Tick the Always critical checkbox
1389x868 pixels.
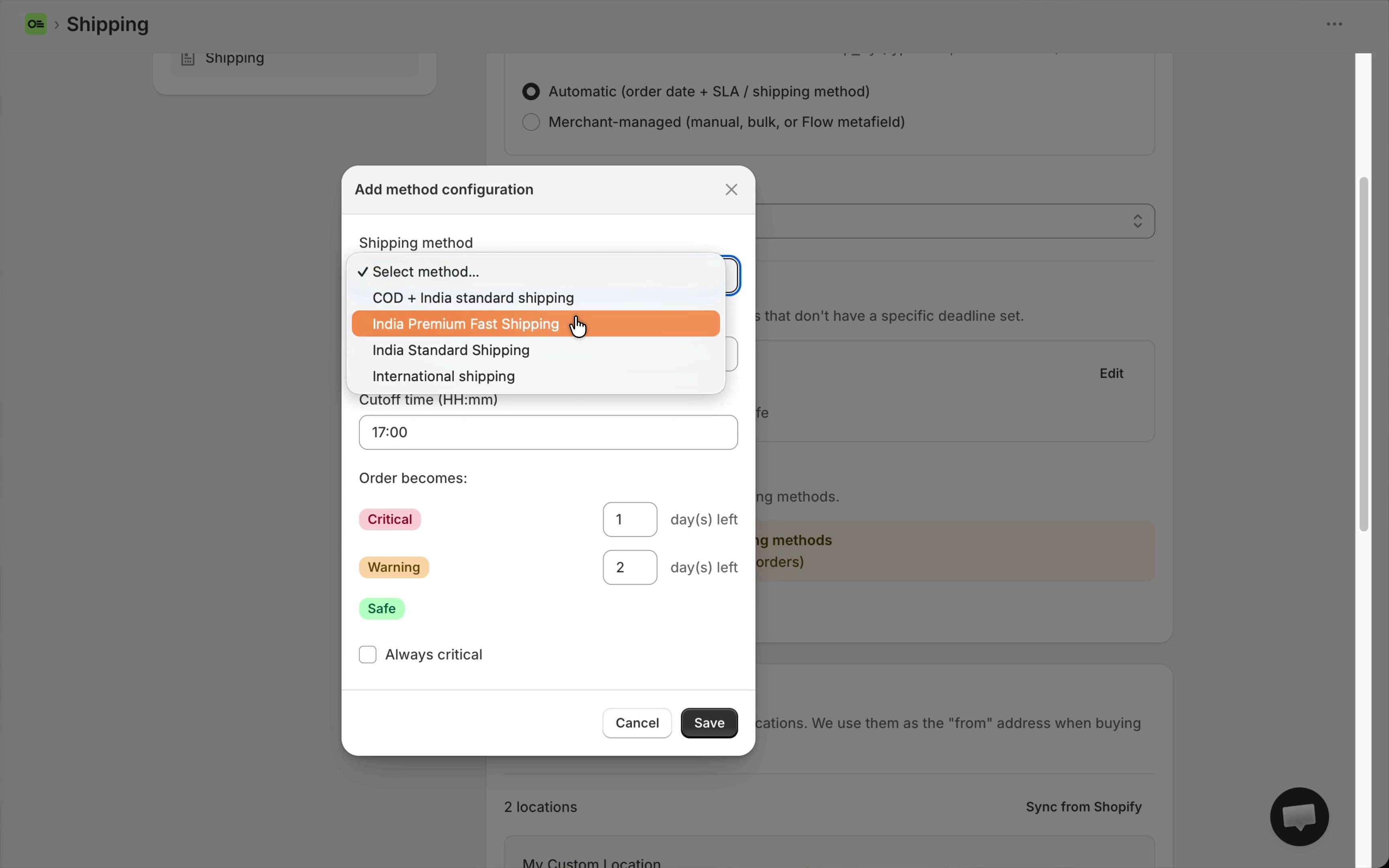(x=367, y=655)
